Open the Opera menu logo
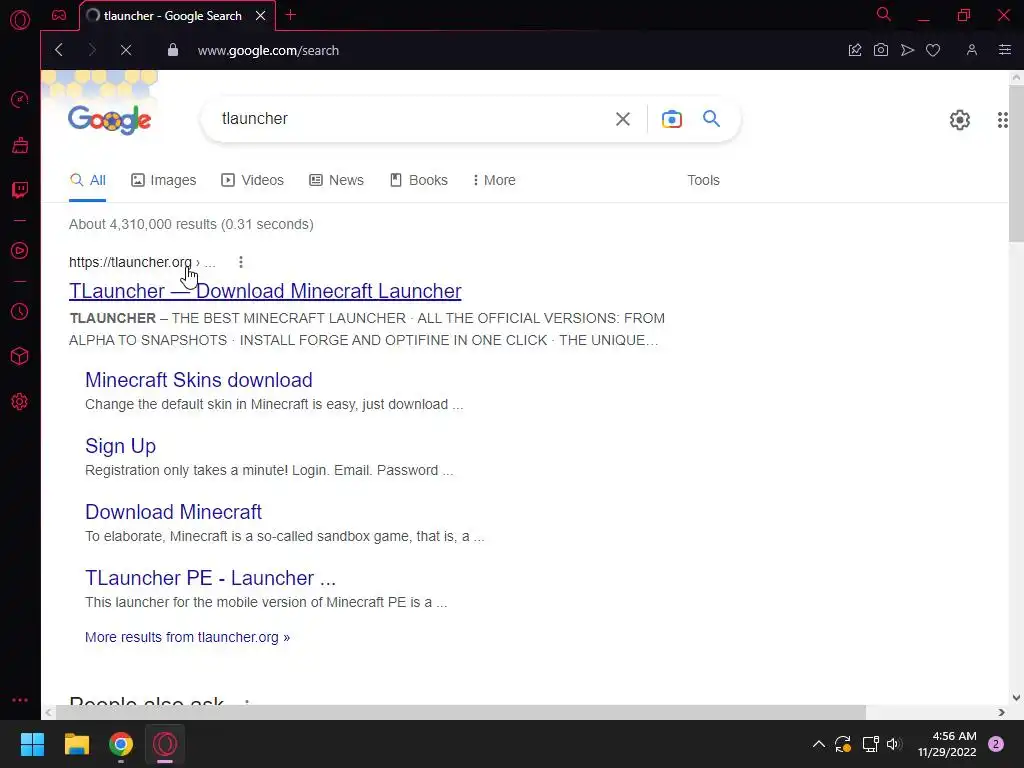Screen dimensions: 1024x768 [20, 20]
